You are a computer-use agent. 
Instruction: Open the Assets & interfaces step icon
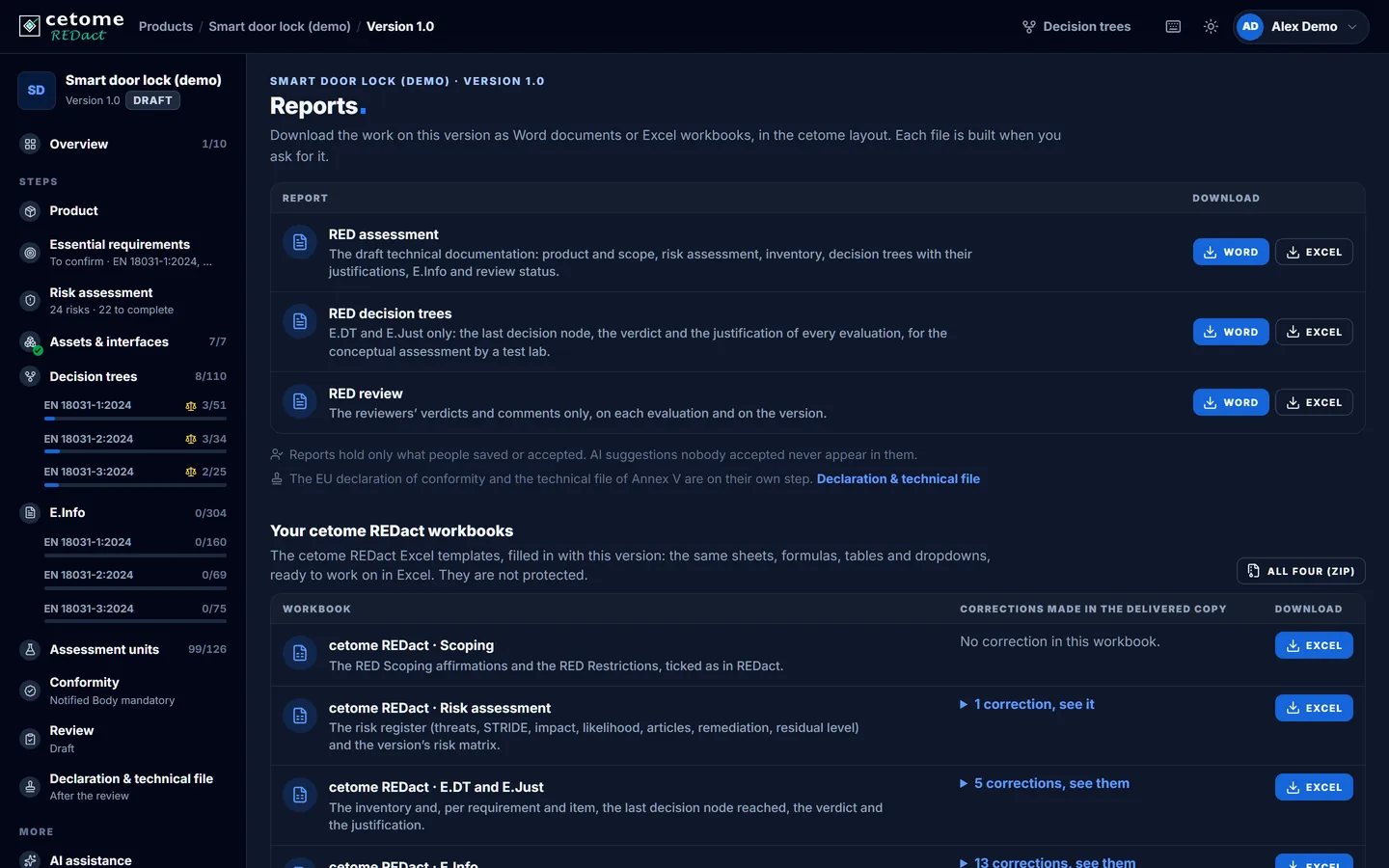30,342
